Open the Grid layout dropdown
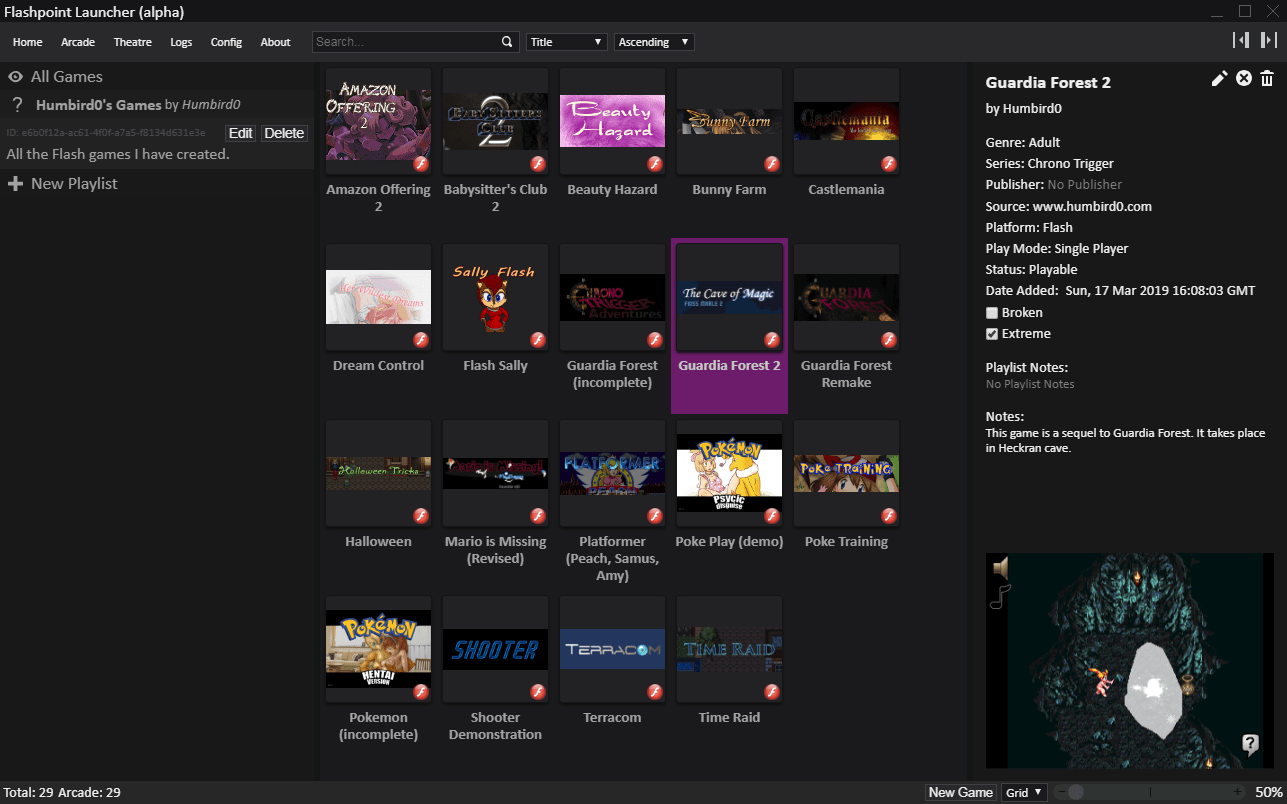 [x=1024, y=792]
